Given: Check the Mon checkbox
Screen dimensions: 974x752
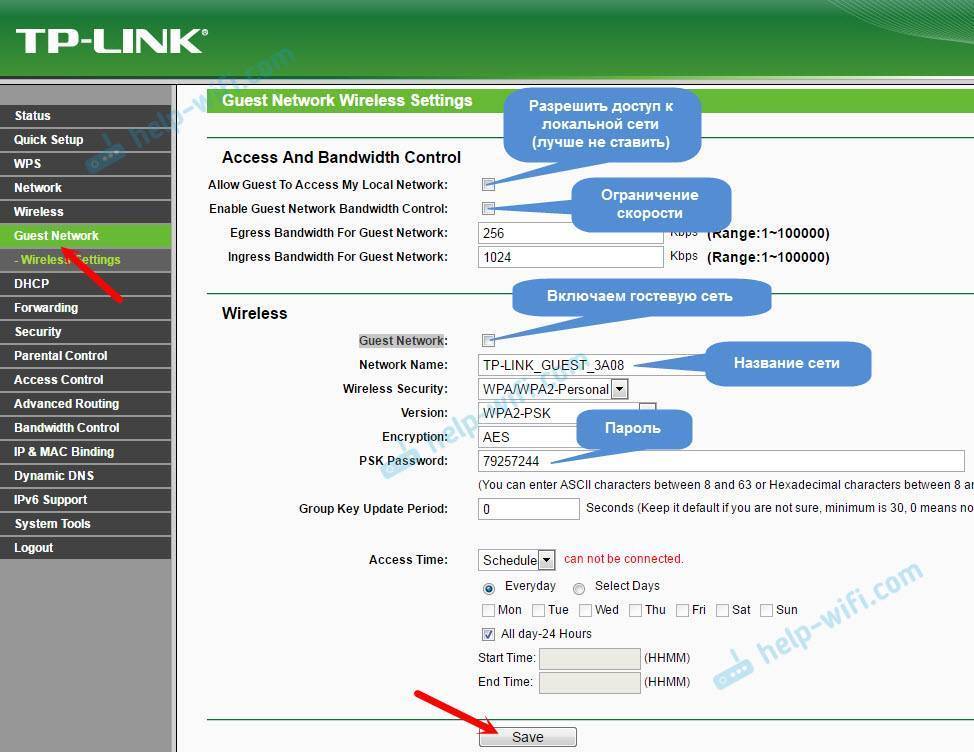Looking at the screenshot, I should (x=489, y=610).
